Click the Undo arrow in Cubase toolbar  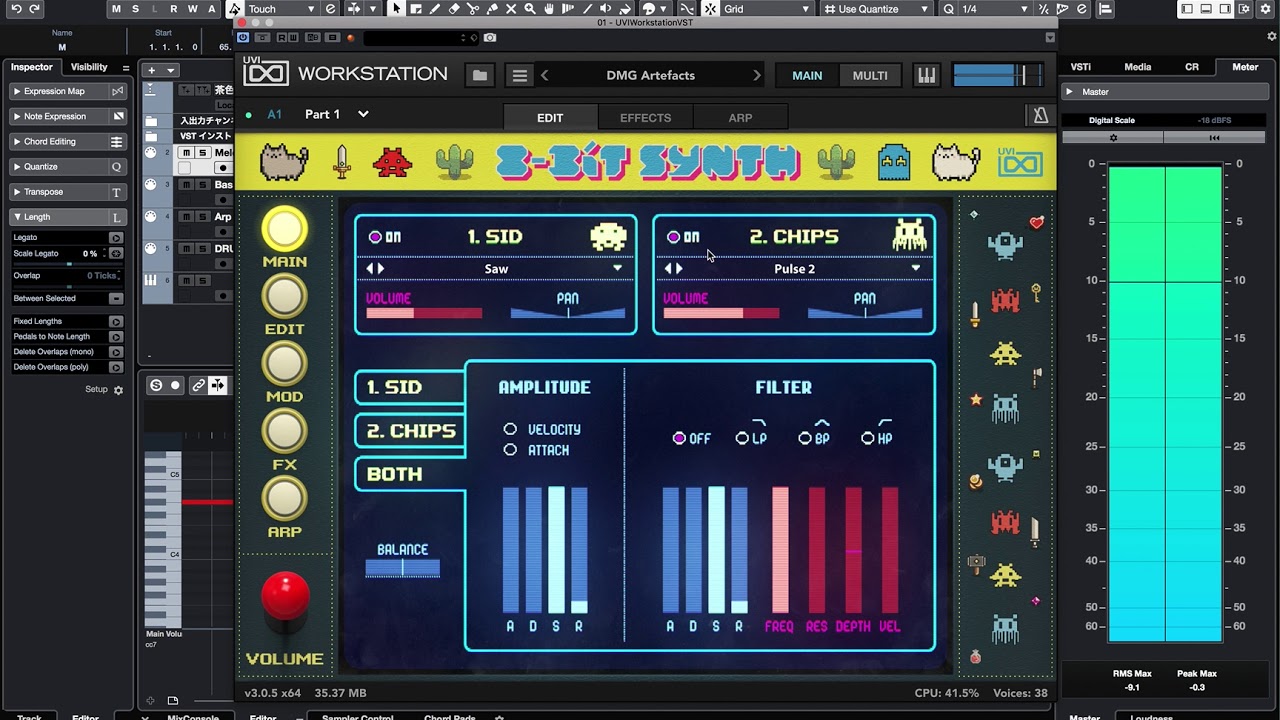pos(16,9)
